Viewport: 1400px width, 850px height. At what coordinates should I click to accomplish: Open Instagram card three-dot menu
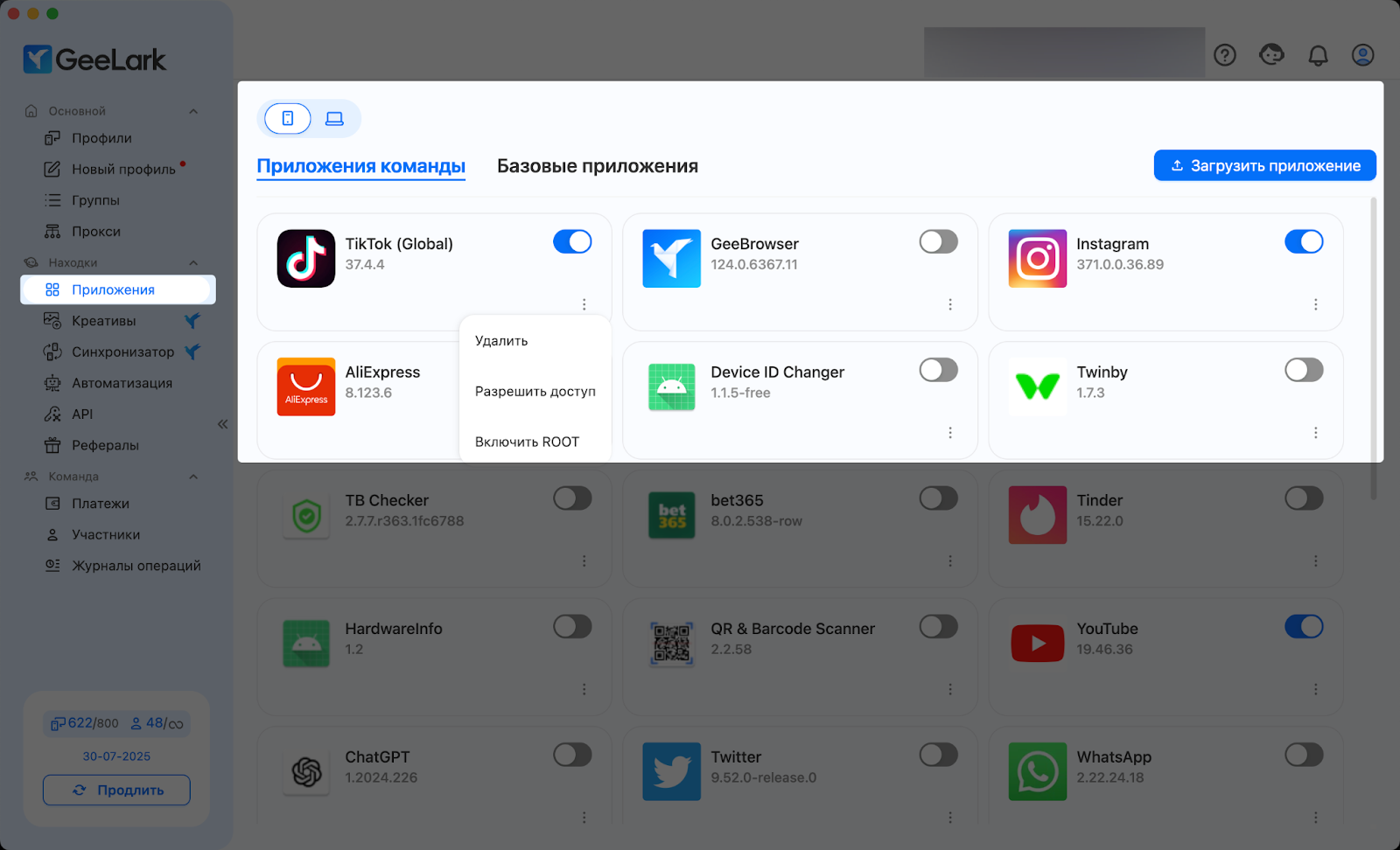(x=1316, y=304)
